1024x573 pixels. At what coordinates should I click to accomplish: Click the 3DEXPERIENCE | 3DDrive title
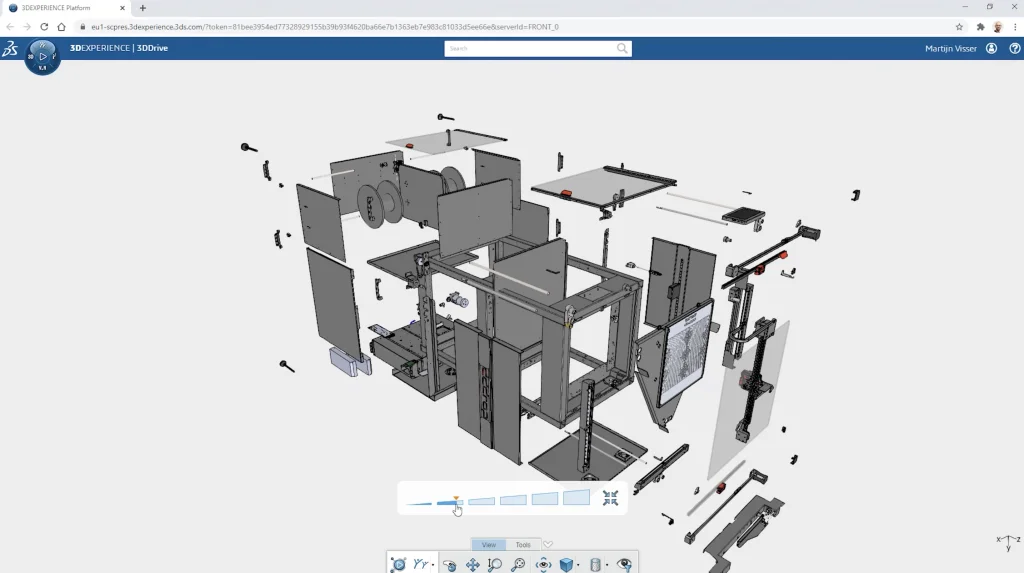click(x=119, y=48)
